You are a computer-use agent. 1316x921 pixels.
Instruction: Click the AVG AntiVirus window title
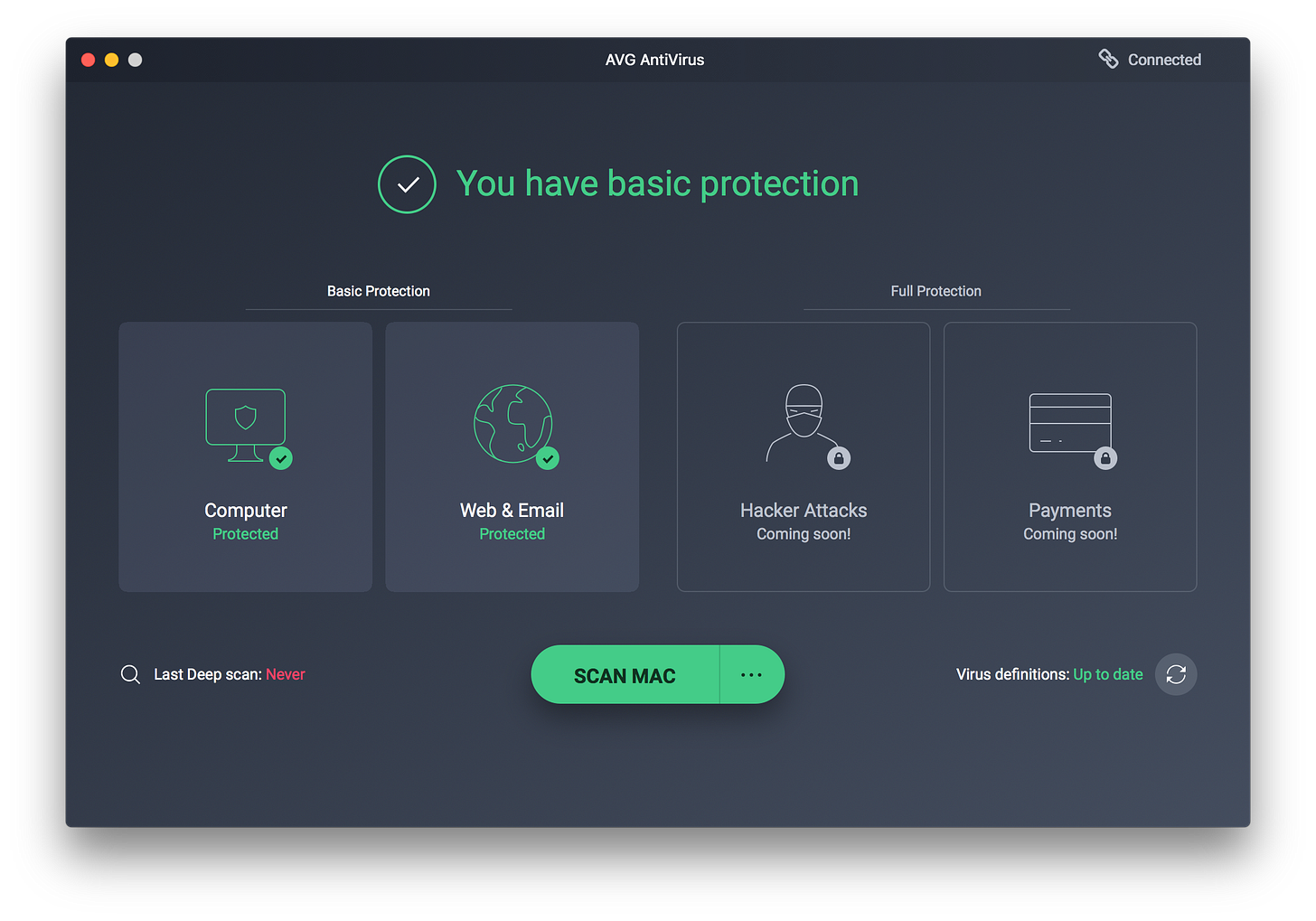point(655,60)
